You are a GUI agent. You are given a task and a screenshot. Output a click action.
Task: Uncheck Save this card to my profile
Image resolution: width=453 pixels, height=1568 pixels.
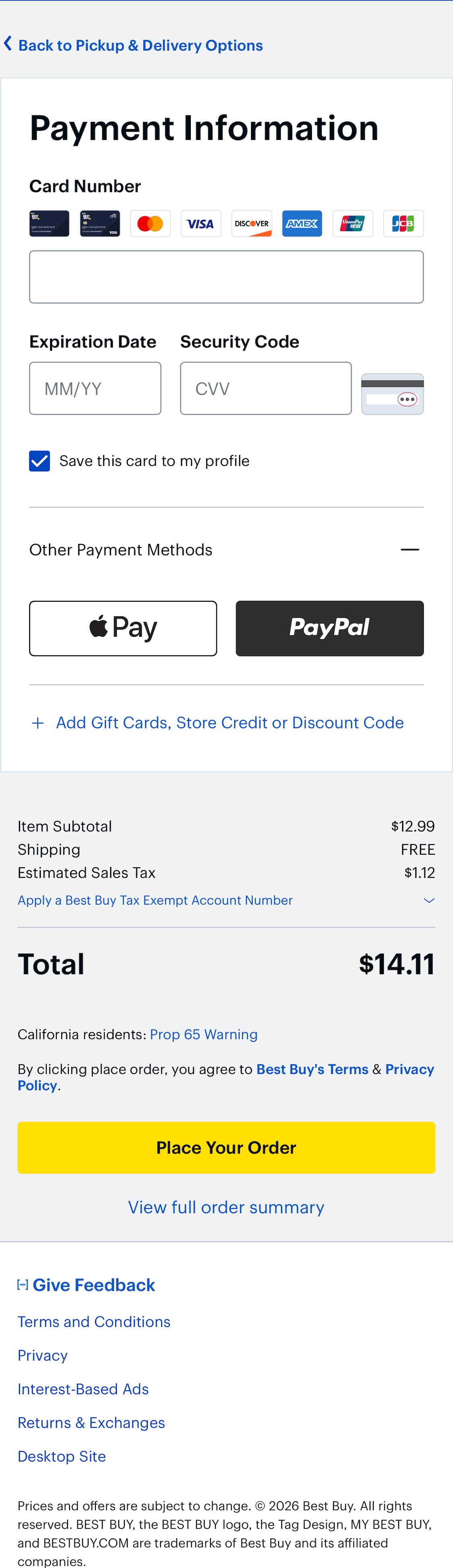click(x=39, y=461)
